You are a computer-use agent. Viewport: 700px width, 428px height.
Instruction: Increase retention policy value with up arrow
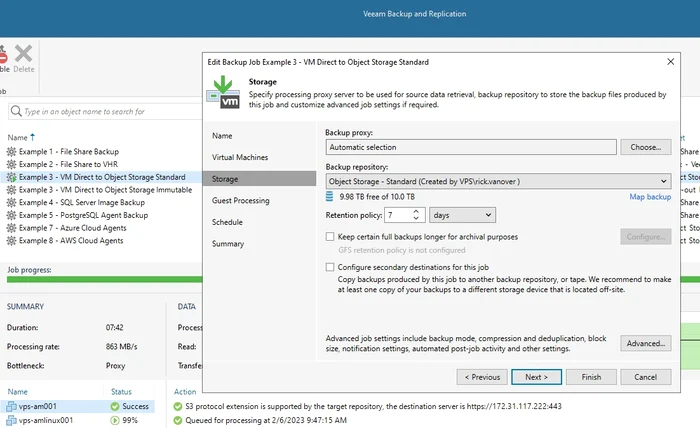pyautogui.click(x=416, y=212)
